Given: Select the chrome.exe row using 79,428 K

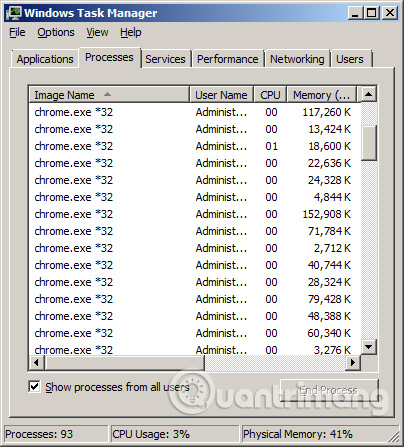Looking at the screenshot, I should (195, 299).
